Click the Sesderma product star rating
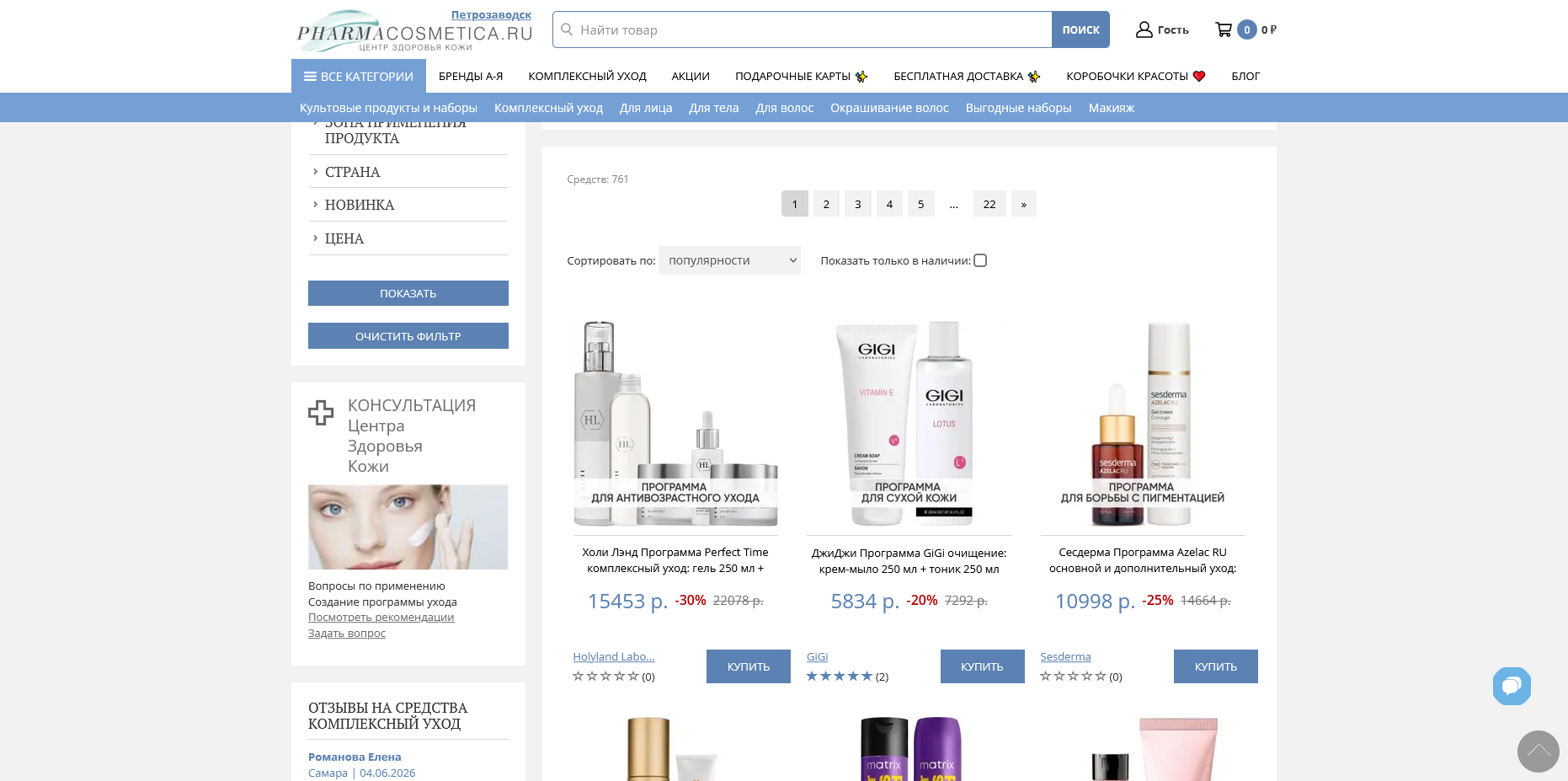 tap(1073, 676)
